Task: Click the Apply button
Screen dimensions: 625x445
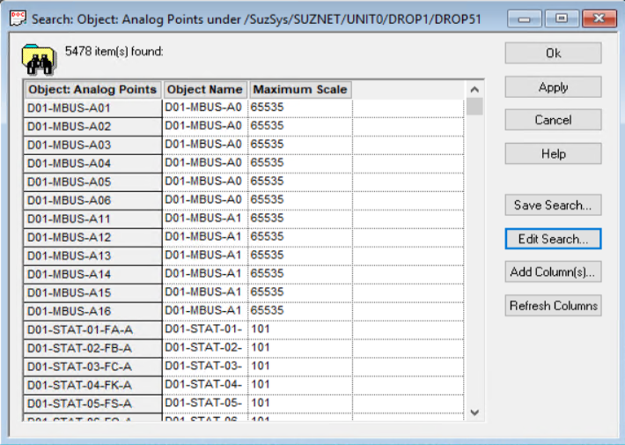Action: pos(552,87)
